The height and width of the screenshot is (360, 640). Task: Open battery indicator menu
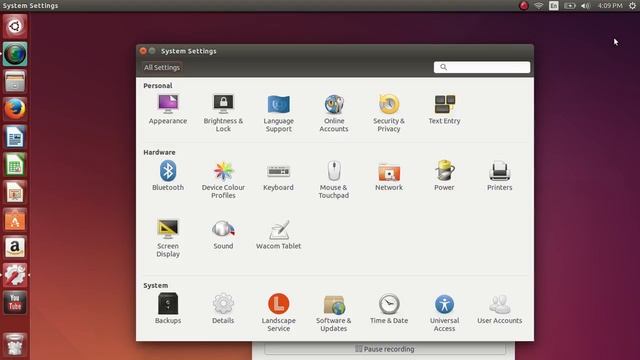(x=569, y=6)
